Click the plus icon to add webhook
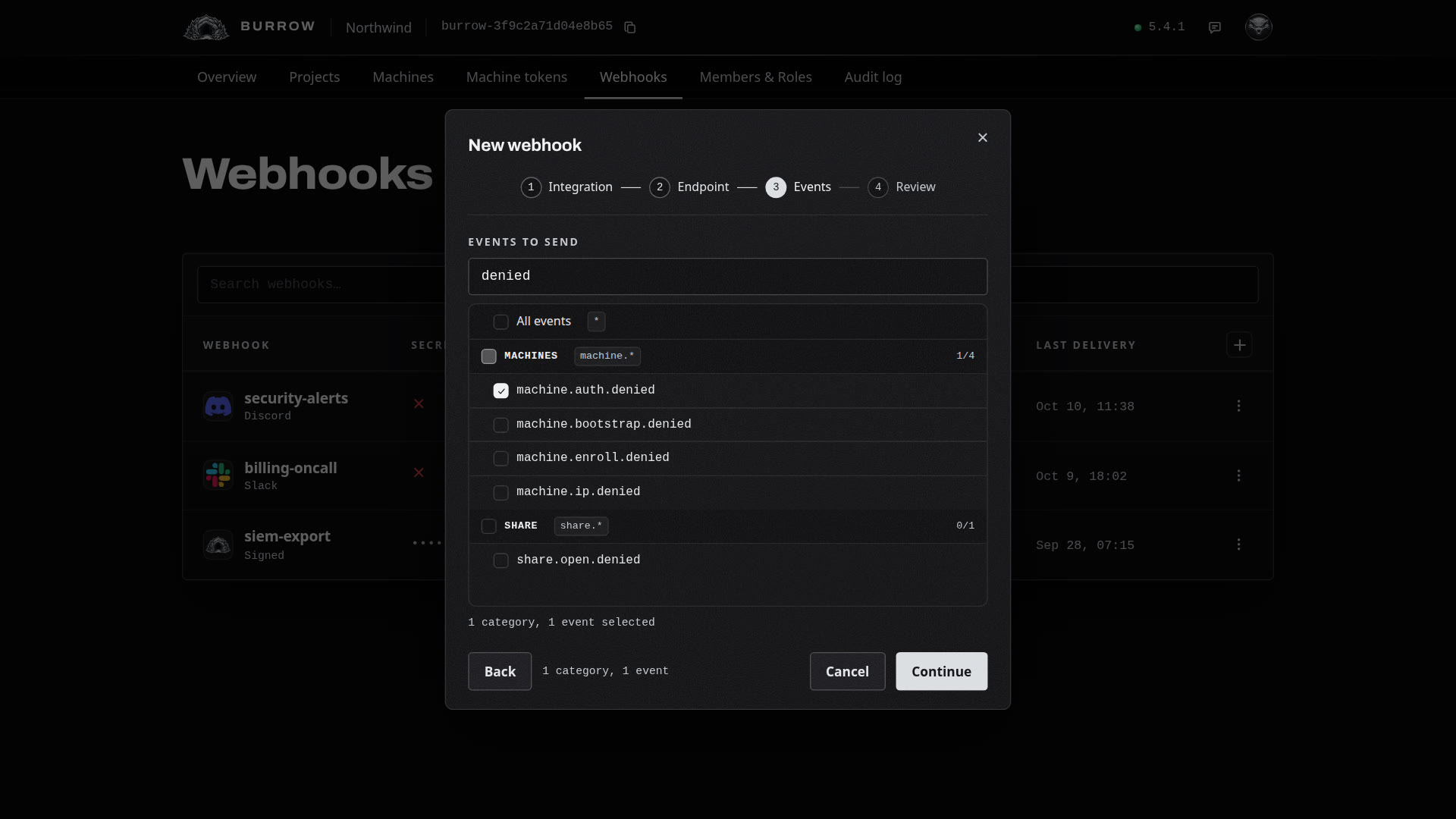The width and height of the screenshot is (1456, 819). tap(1239, 345)
